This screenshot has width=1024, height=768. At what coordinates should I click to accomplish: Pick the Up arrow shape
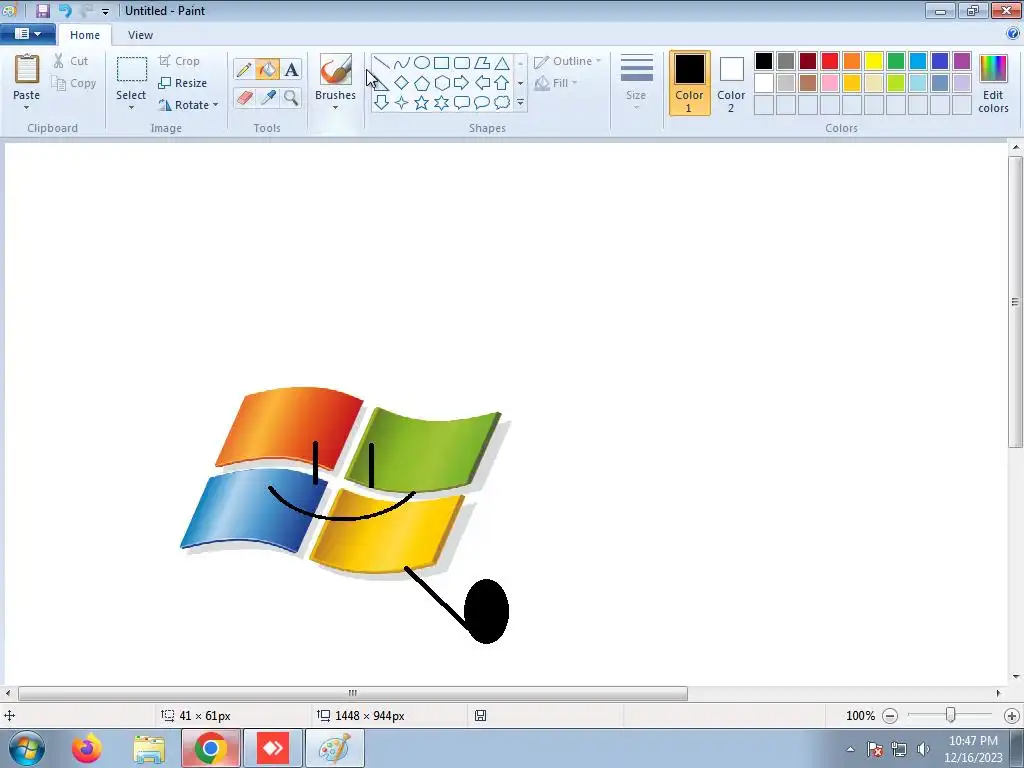502,83
